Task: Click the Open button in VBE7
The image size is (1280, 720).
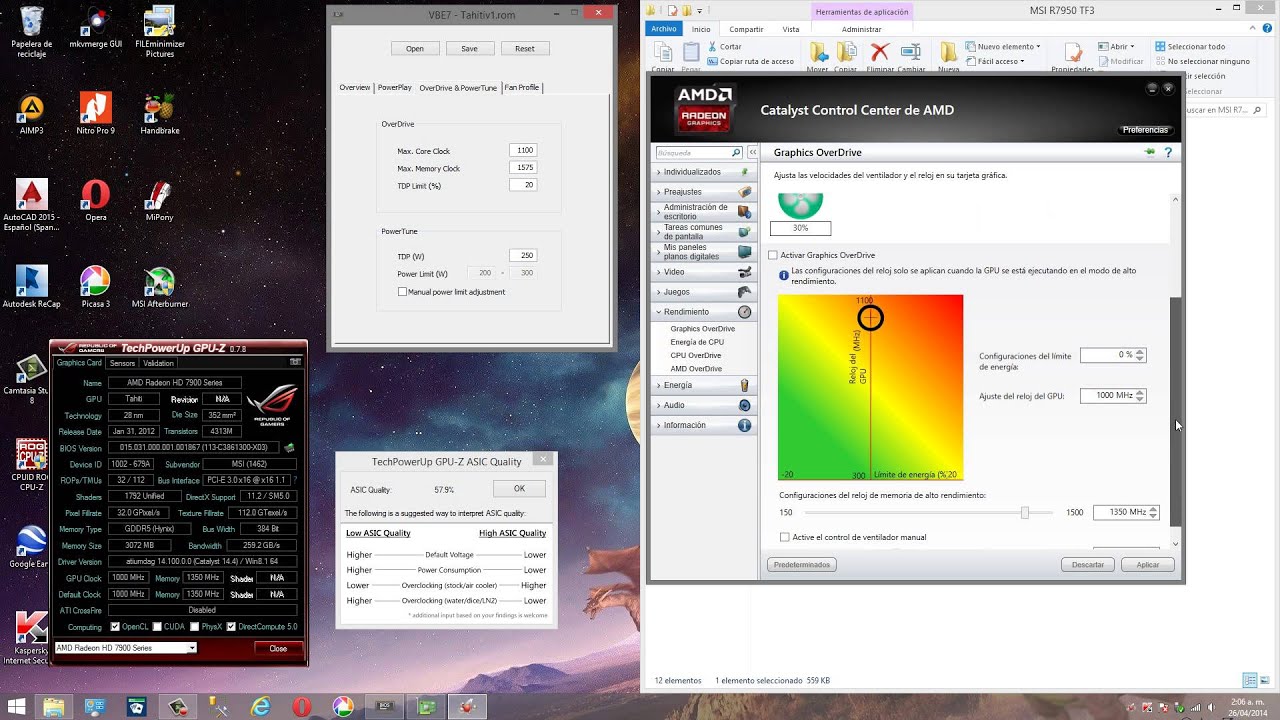Action: coord(415,48)
